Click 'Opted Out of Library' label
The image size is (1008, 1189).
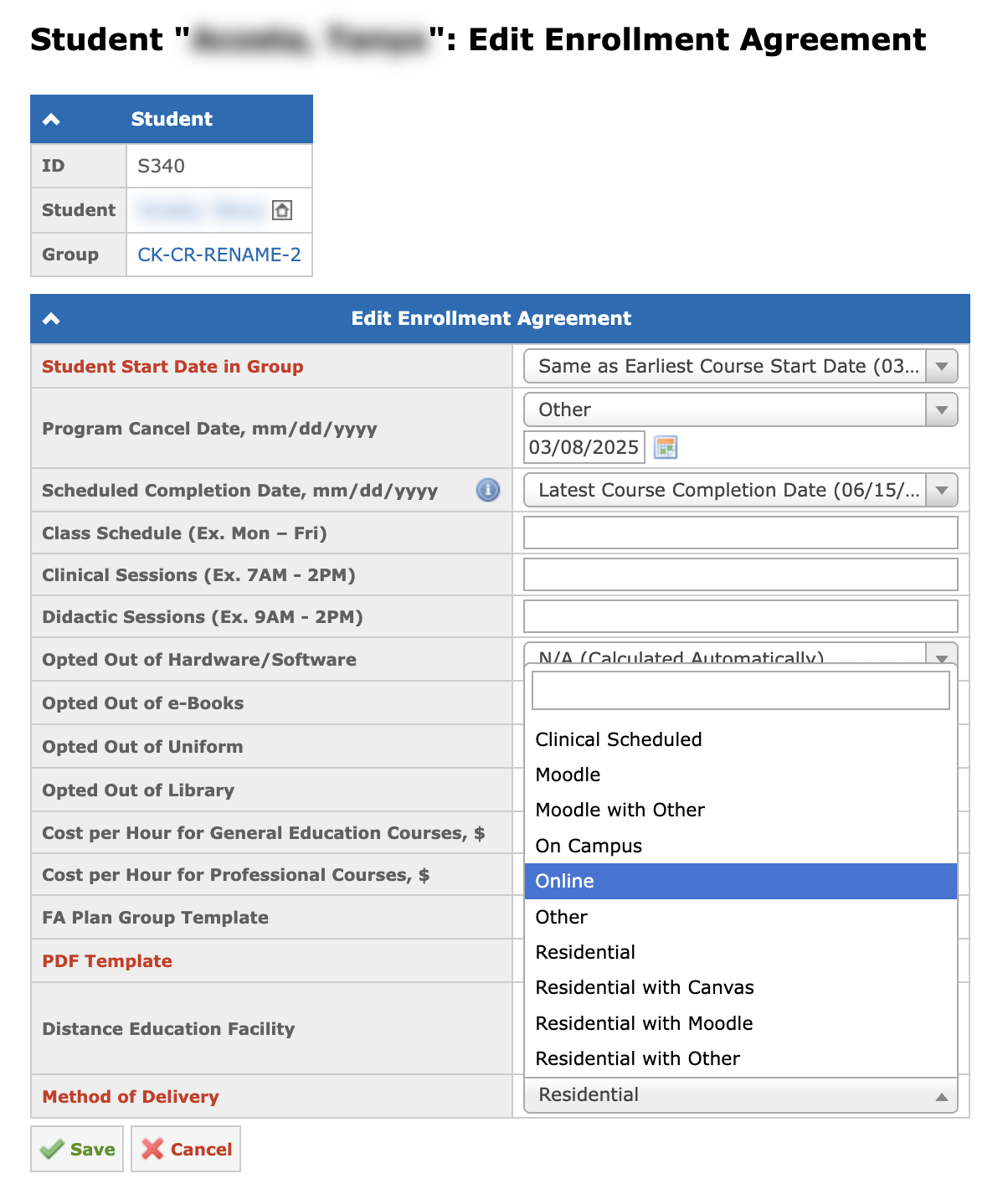tap(138, 790)
